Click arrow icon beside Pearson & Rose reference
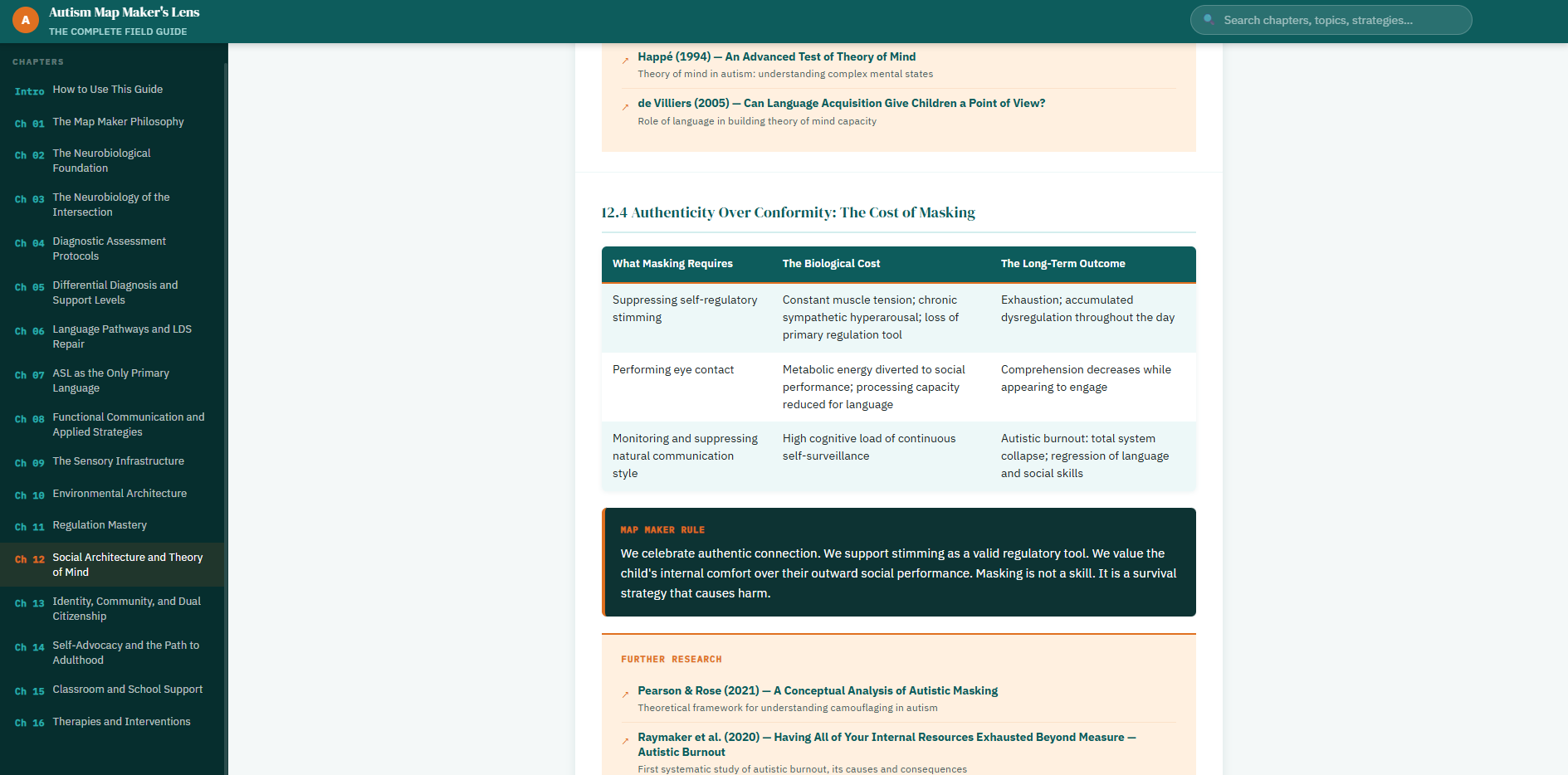This screenshot has width=1568, height=775. (x=625, y=695)
